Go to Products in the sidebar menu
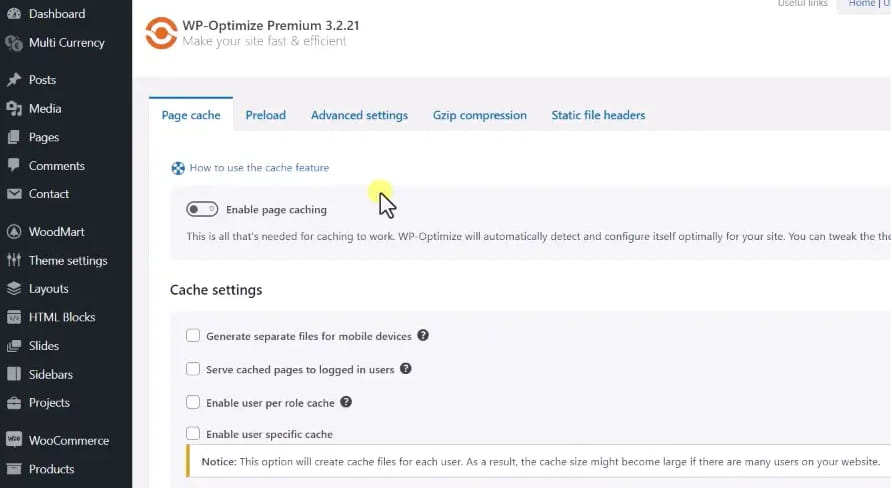The width and height of the screenshot is (892, 488). (x=51, y=469)
